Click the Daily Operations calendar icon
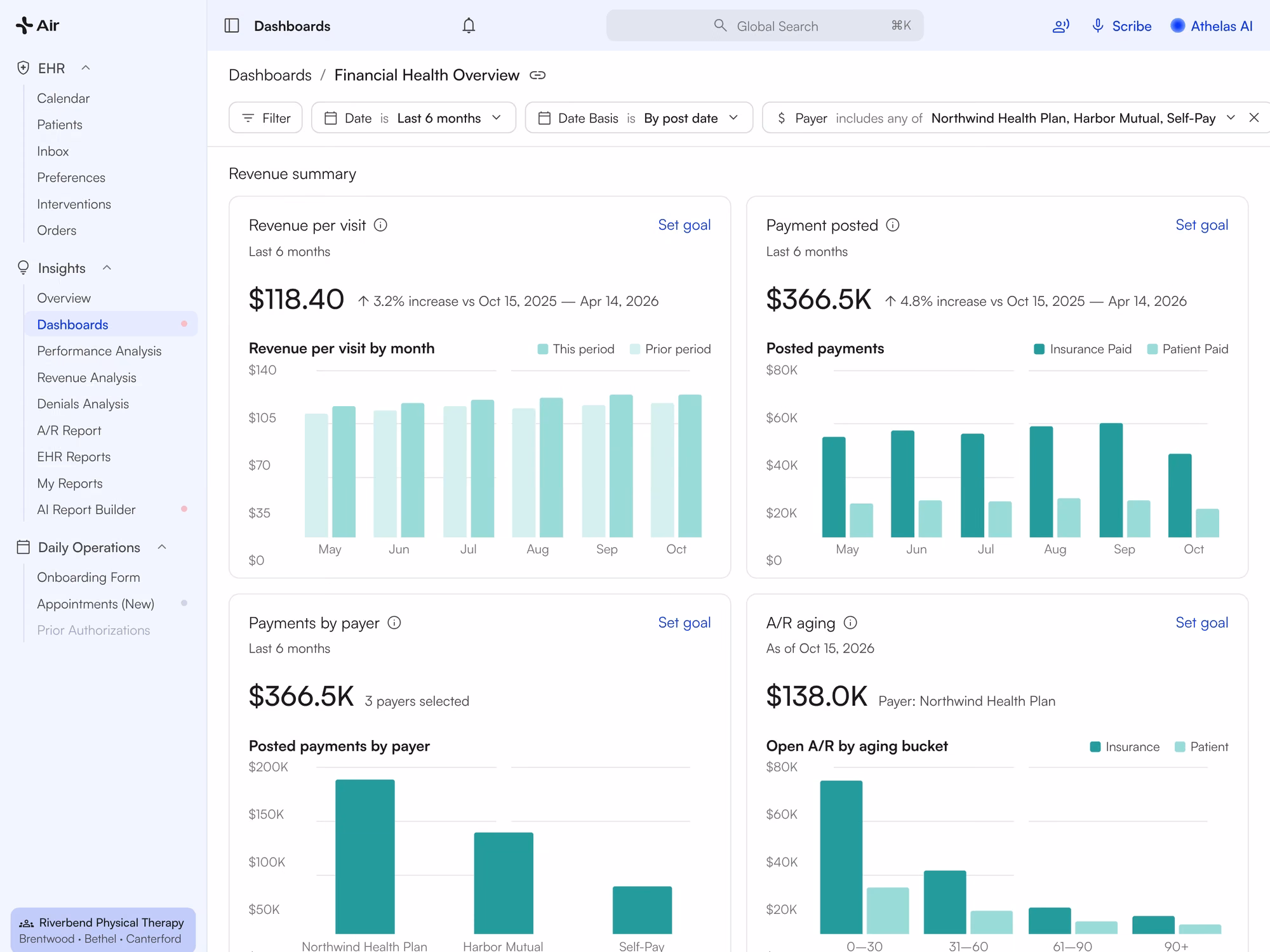 pyautogui.click(x=23, y=547)
